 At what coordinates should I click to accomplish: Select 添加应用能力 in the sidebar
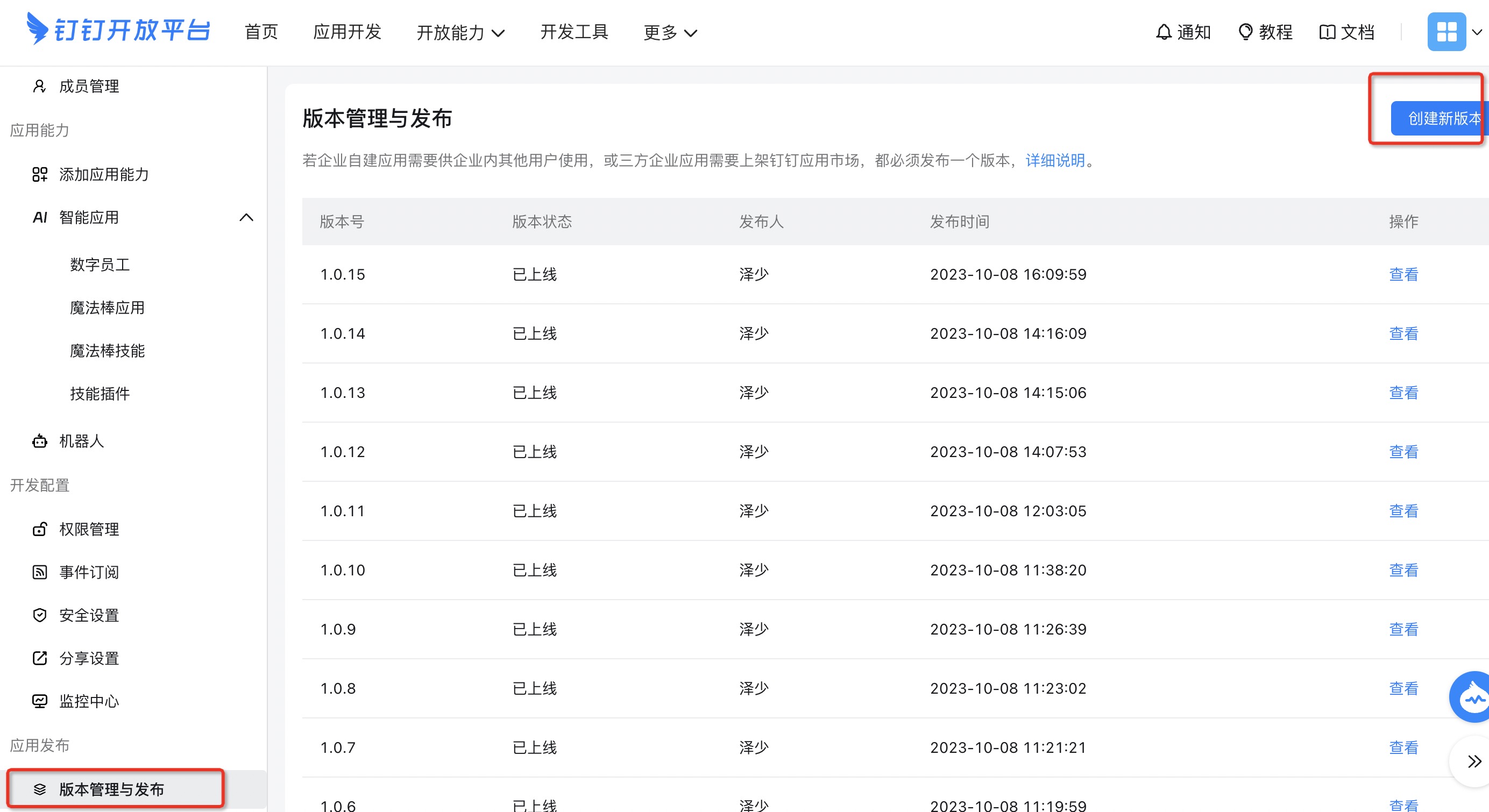click(104, 175)
